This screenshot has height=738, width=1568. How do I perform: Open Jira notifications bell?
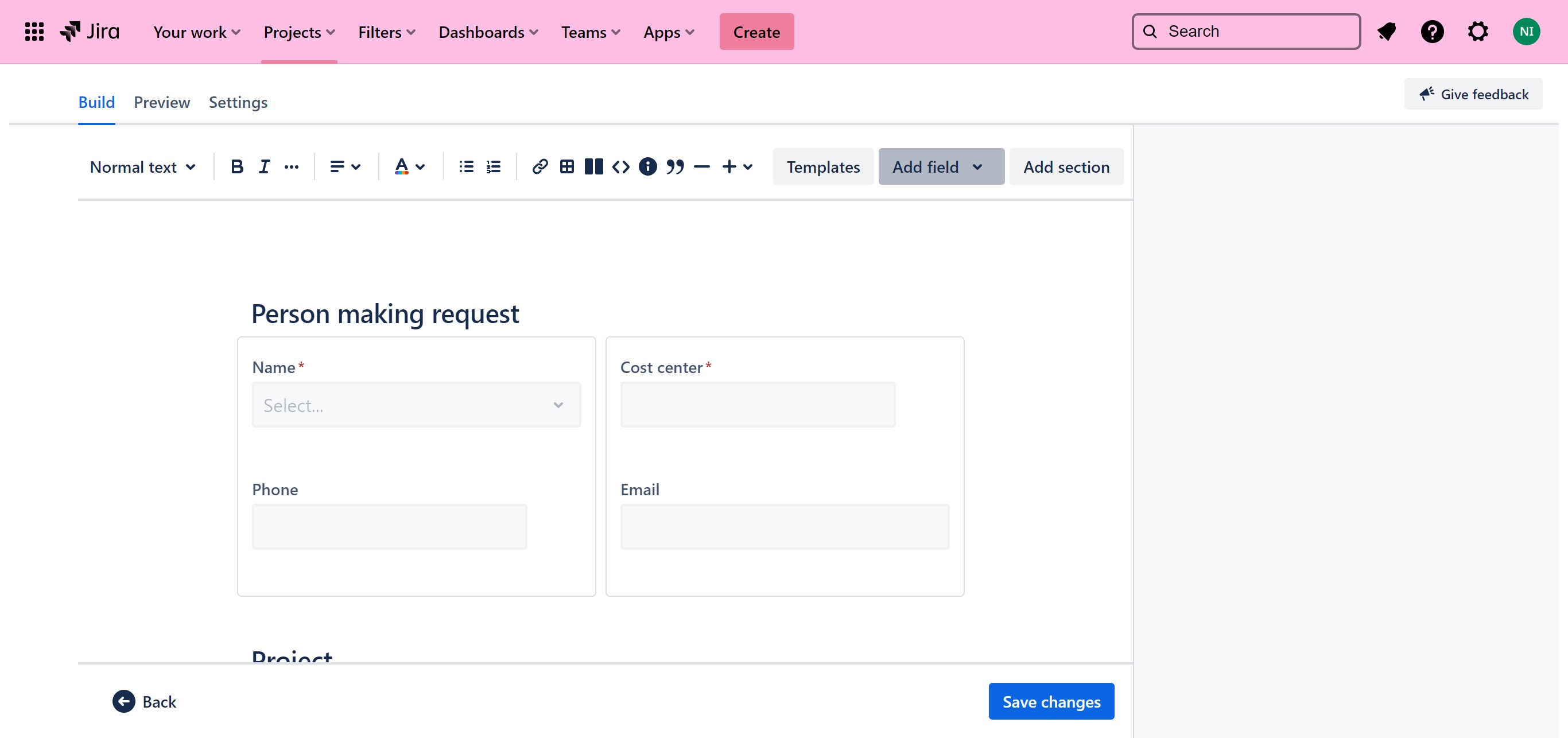(x=1386, y=32)
